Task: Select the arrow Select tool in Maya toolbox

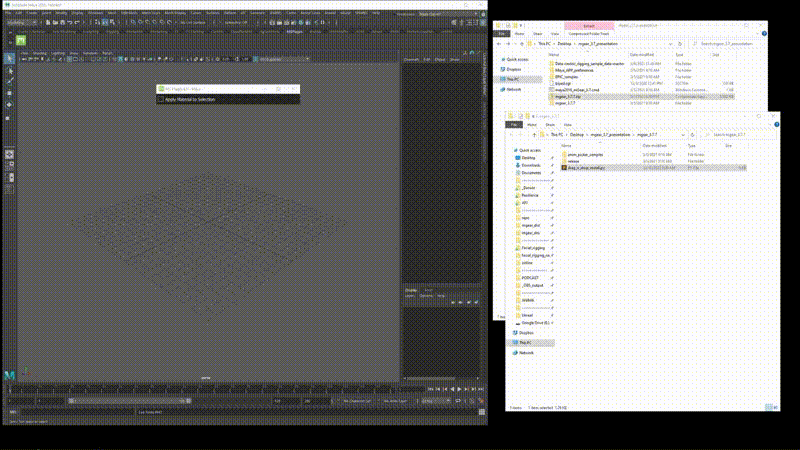Action: 9,59
